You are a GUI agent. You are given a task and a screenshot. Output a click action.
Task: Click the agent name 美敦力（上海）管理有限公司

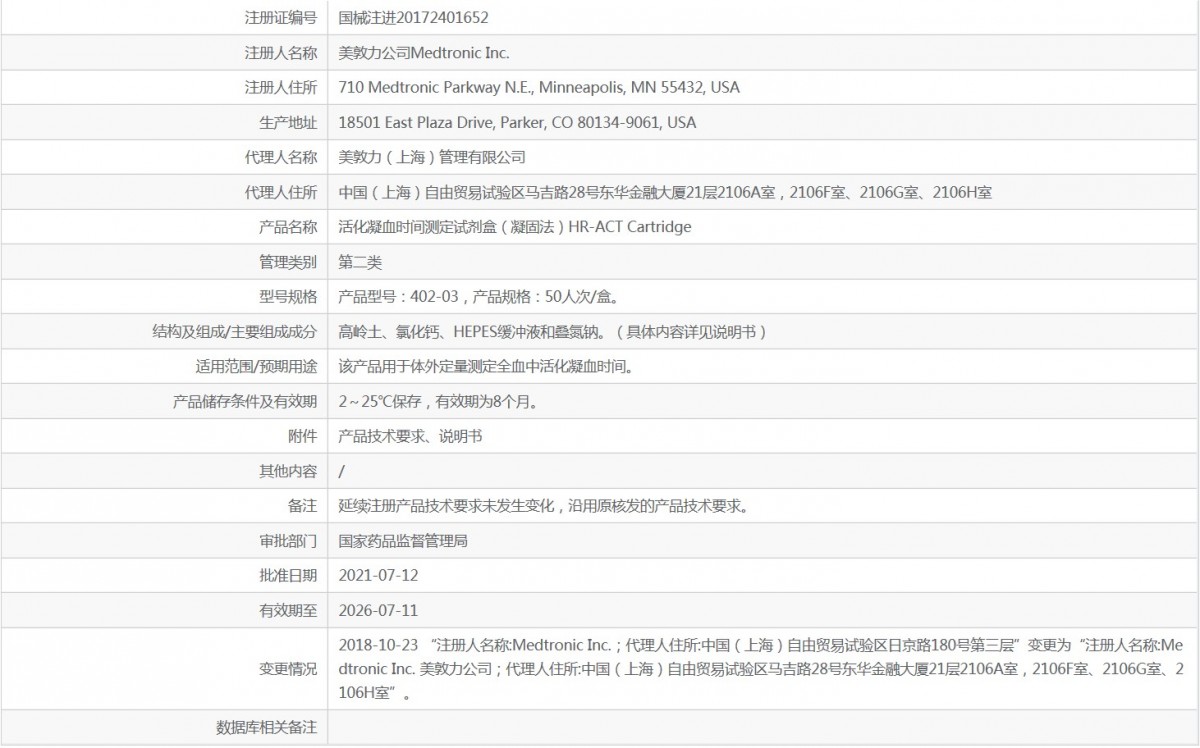pyautogui.click(x=440, y=157)
